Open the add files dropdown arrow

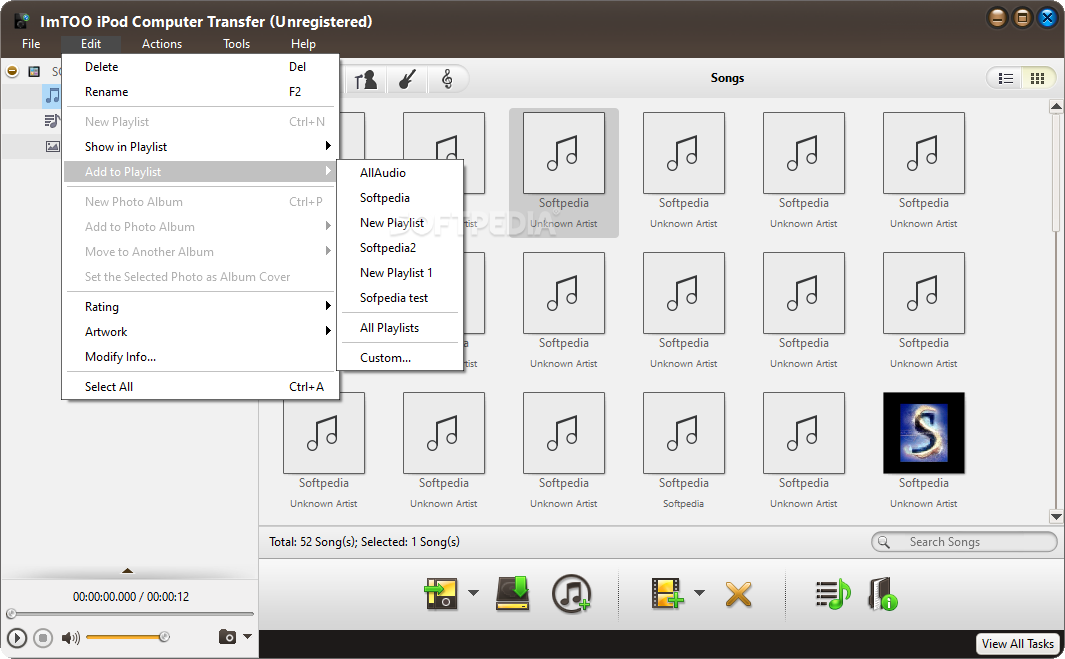tap(699, 593)
